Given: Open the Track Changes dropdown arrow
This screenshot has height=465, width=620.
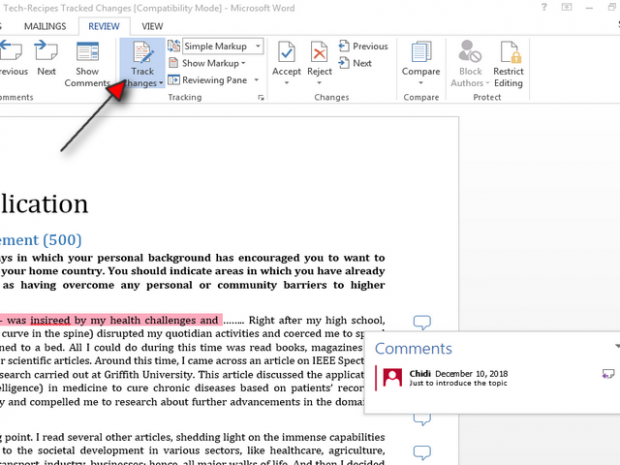Looking at the screenshot, I should point(161,83).
